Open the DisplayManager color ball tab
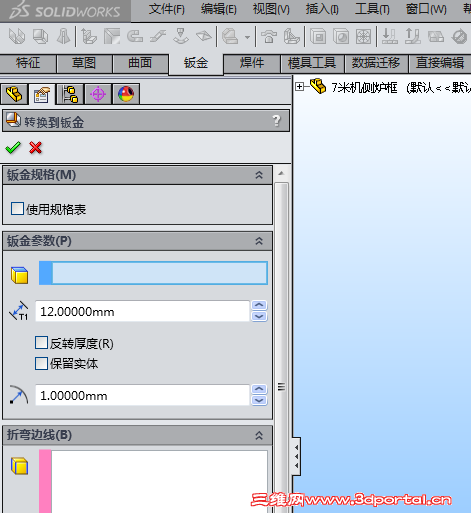The image size is (471, 513). [126, 94]
